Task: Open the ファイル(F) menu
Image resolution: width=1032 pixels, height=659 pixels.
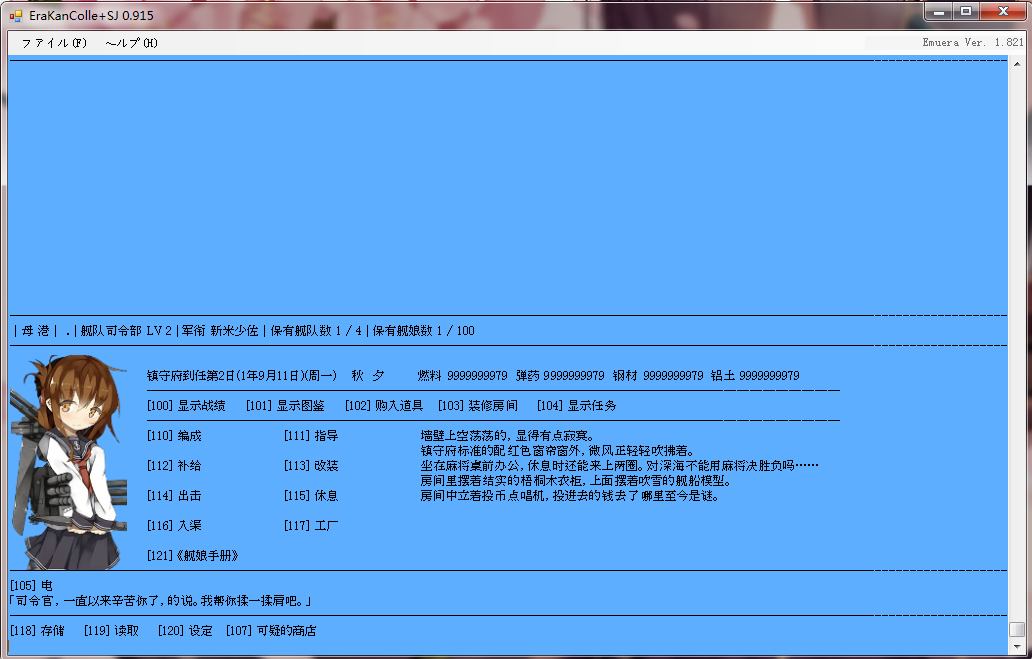Action: pyautogui.click(x=54, y=43)
